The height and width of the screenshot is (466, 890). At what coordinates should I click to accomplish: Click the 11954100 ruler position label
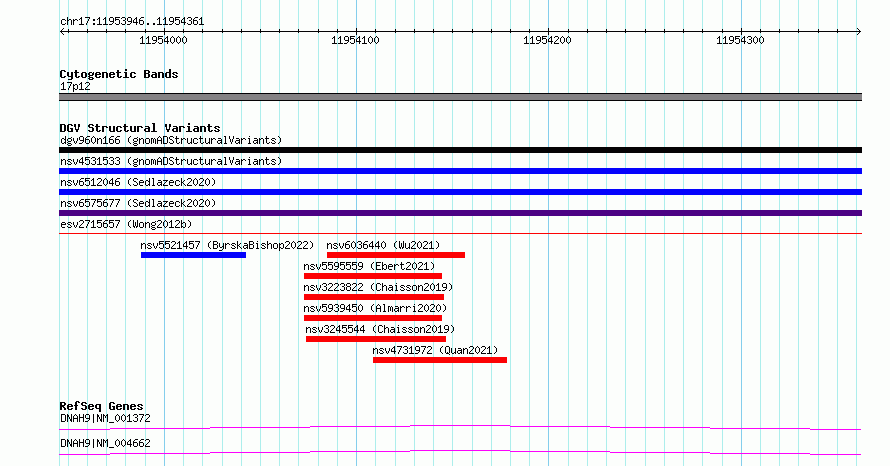[x=355, y=40]
